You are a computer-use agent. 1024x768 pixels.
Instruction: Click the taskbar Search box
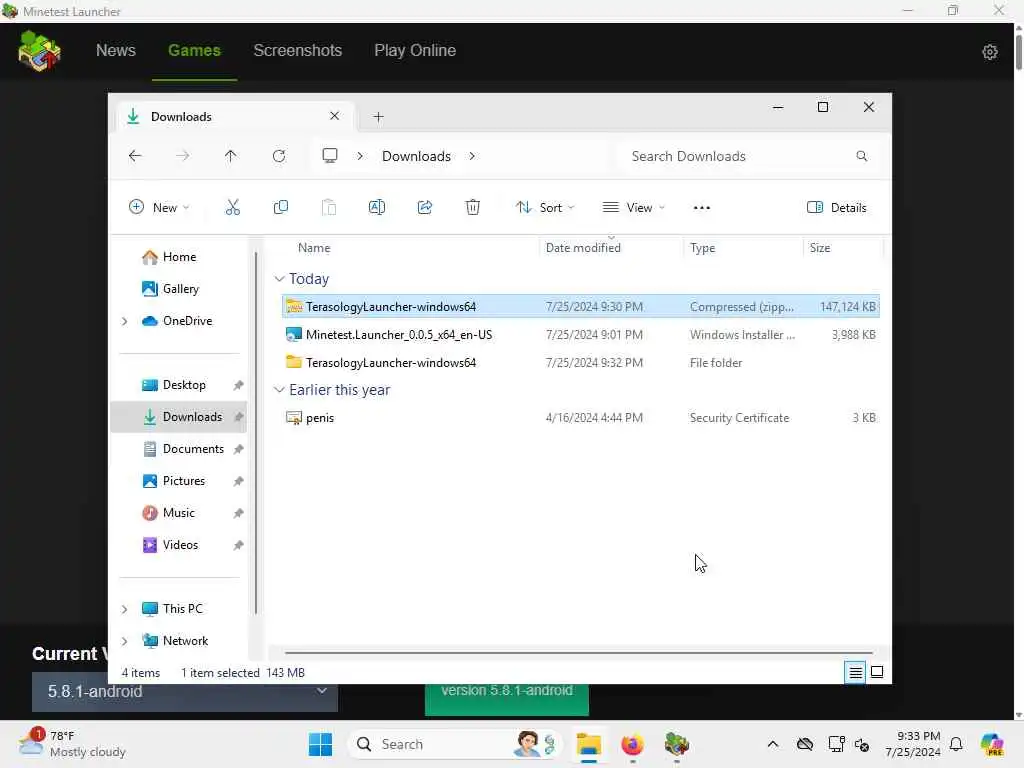click(x=455, y=744)
